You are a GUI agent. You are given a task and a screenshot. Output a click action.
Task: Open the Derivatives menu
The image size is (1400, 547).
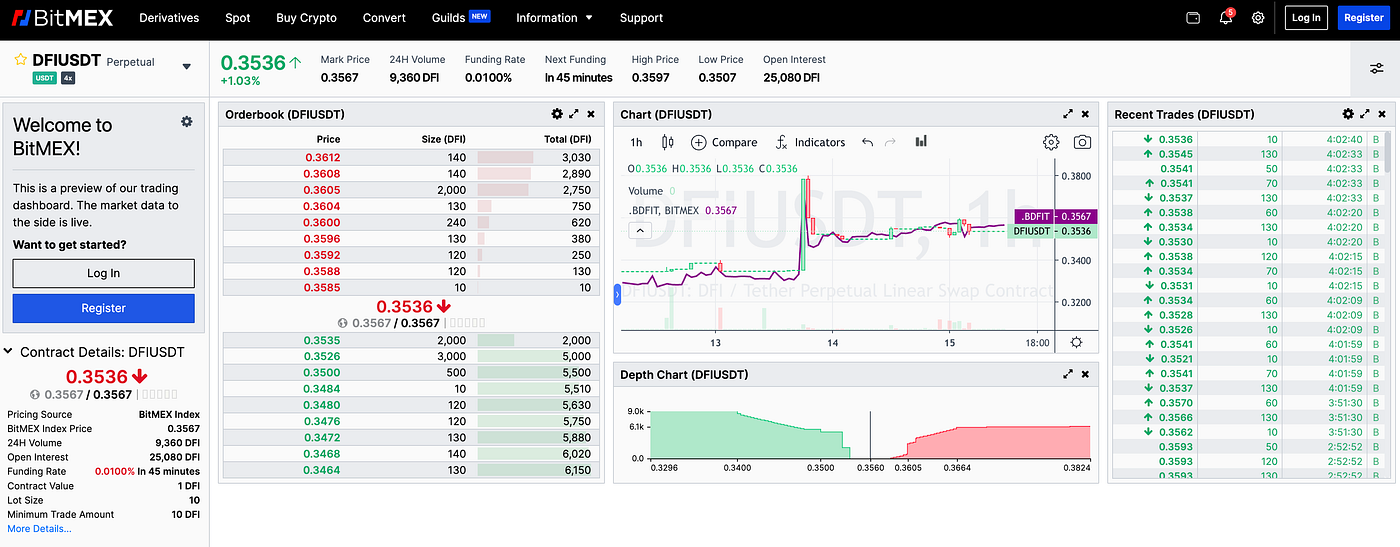pyautogui.click(x=169, y=17)
